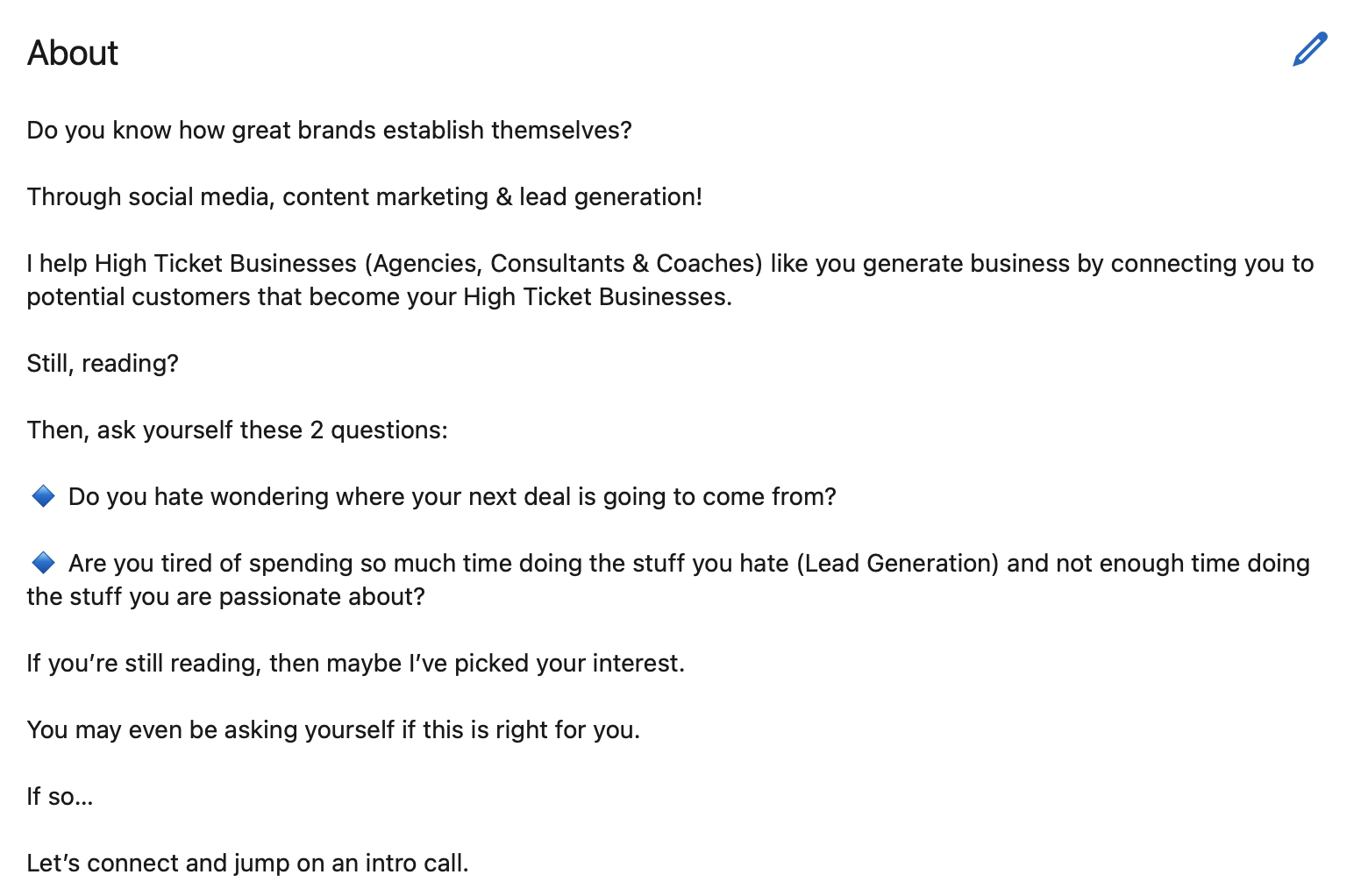
Task: Click 'Let's connect and jump on an intro call'
Action: [x=247, y=863]
